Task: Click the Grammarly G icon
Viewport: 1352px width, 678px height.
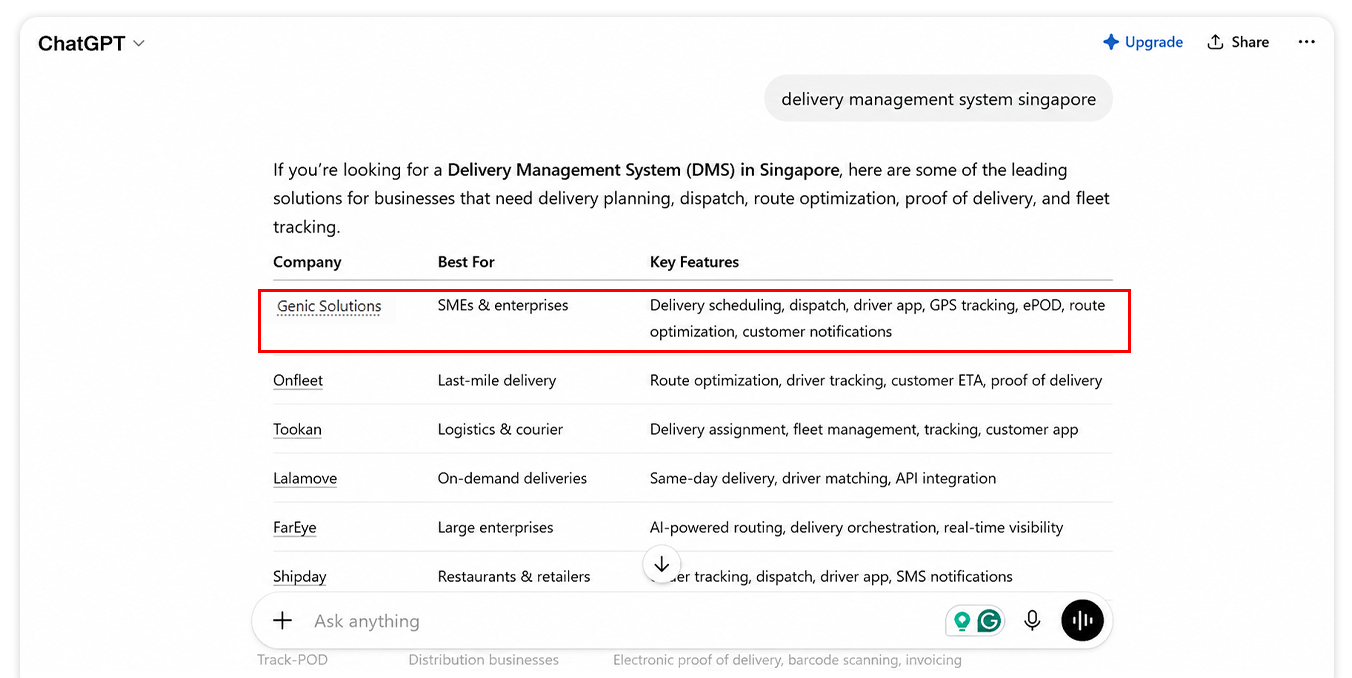Action: coord(989,621)
